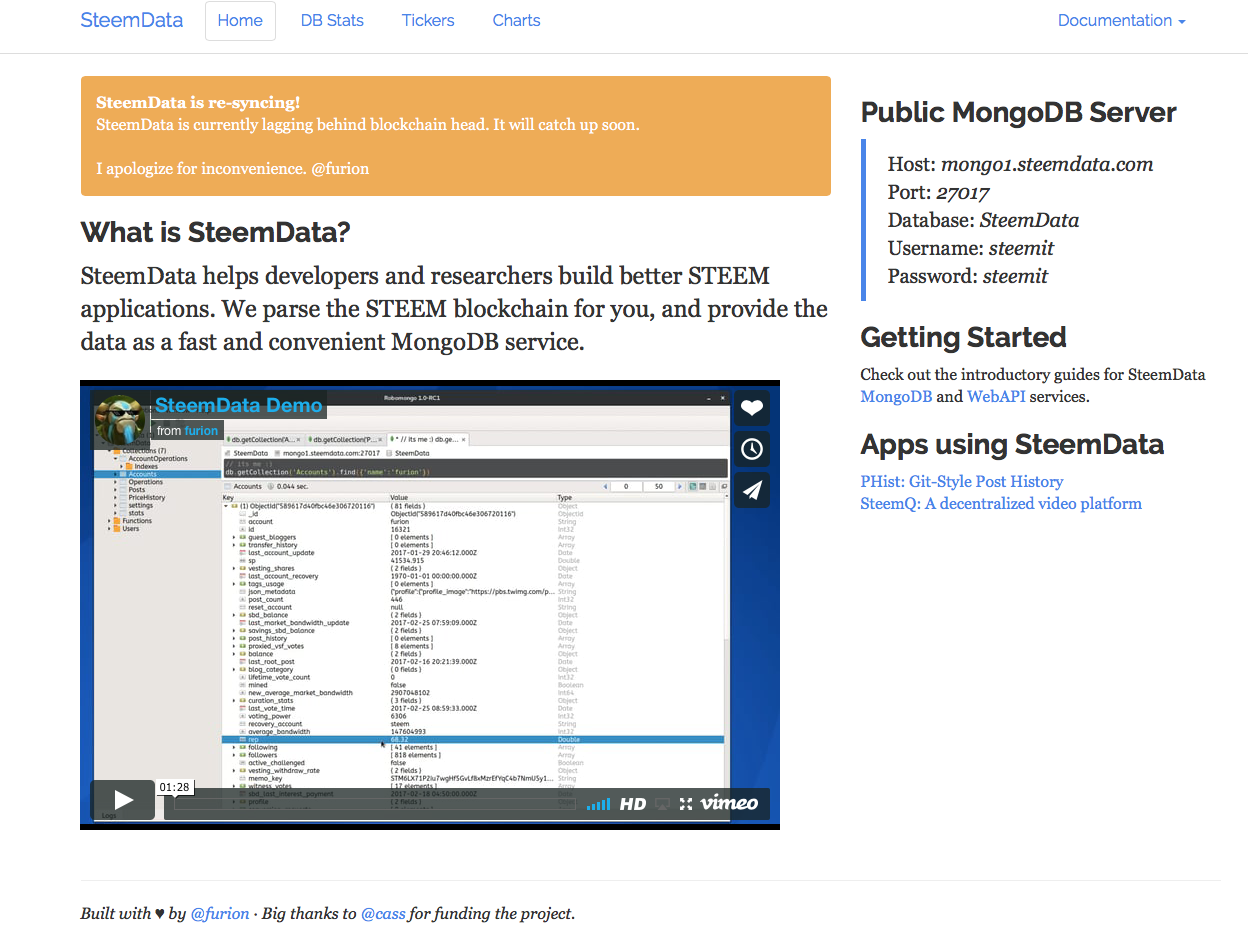Open furion's profile from the video header
This screenshot has height=938, width=1248.
click(201, 431)
